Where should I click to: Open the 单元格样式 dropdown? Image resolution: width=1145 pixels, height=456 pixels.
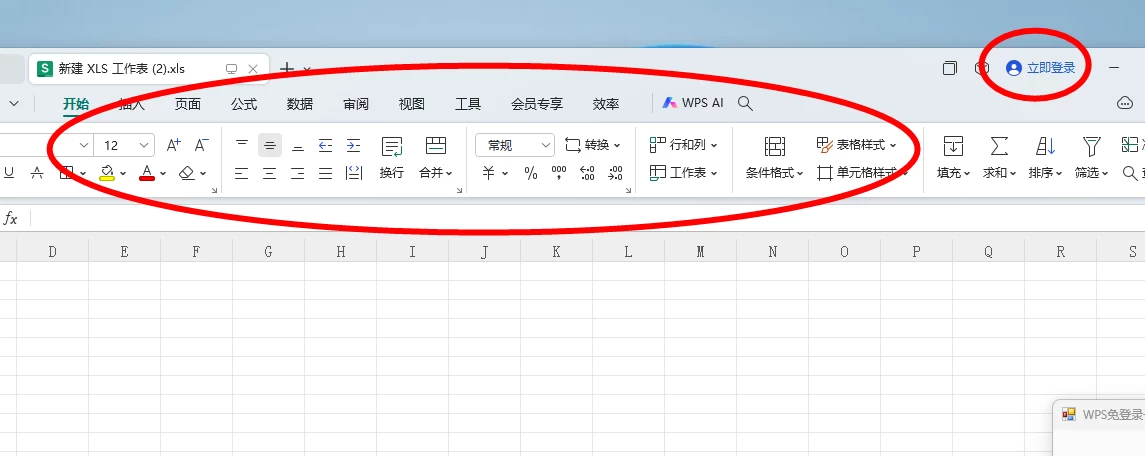click(862, 172)
